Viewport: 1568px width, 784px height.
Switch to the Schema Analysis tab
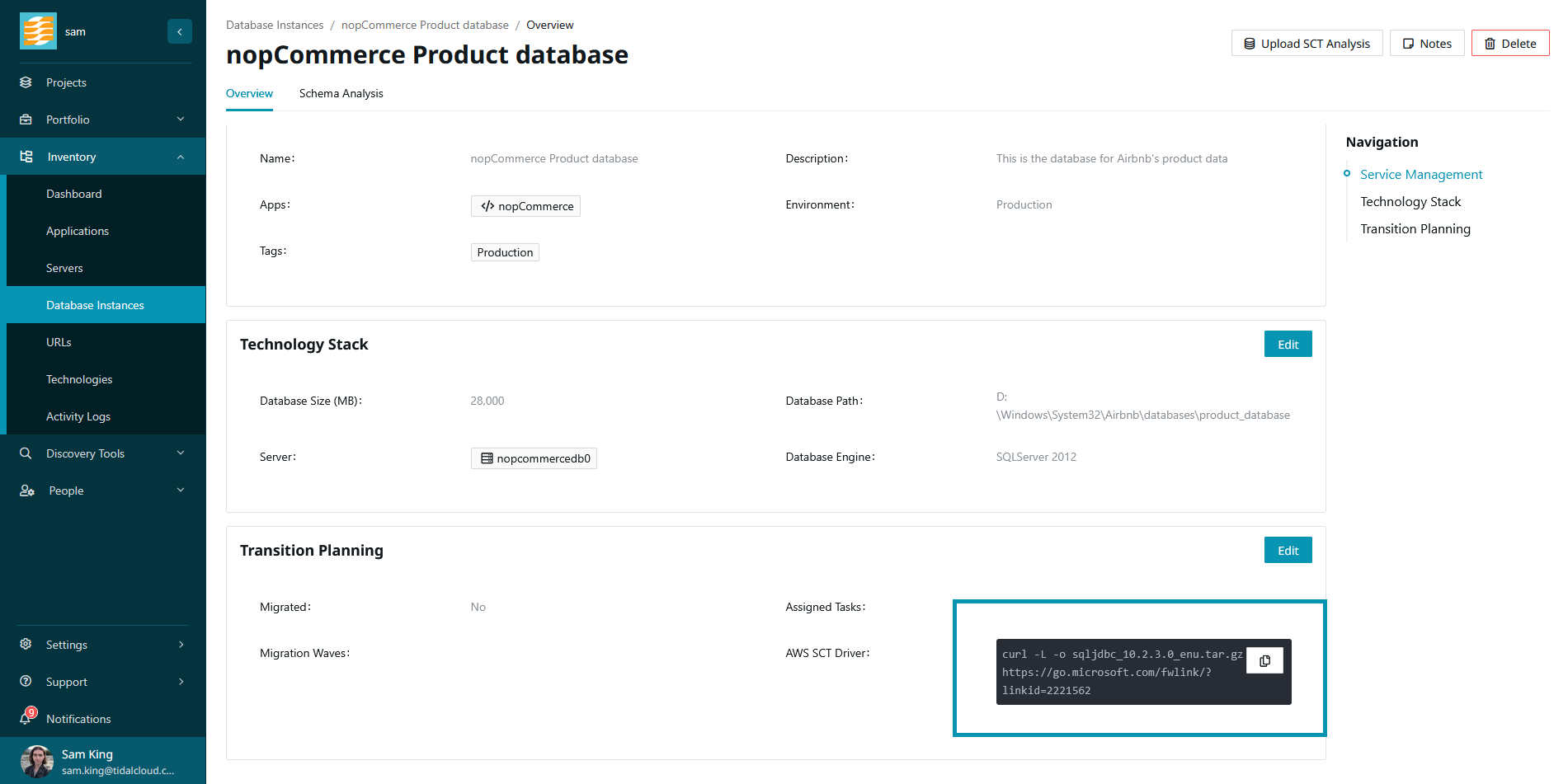[341, 93]
